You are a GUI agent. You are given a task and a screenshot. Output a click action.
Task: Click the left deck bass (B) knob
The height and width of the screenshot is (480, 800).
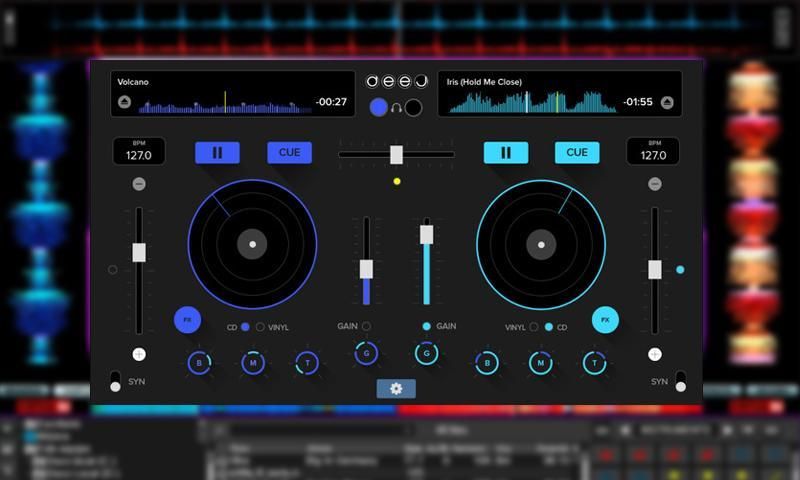pos(198,364)
